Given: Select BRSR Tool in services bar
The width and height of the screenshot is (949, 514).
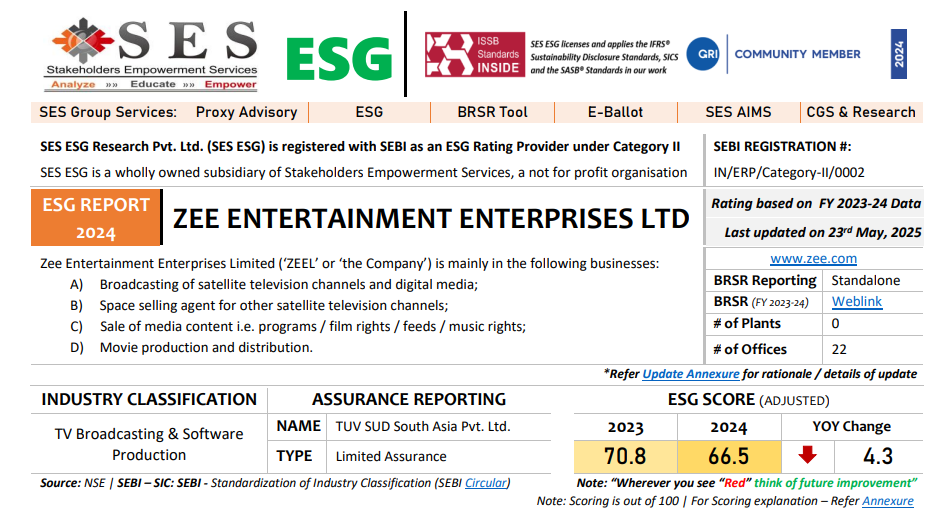Looking at the screenshot, I should pos(492,113).
